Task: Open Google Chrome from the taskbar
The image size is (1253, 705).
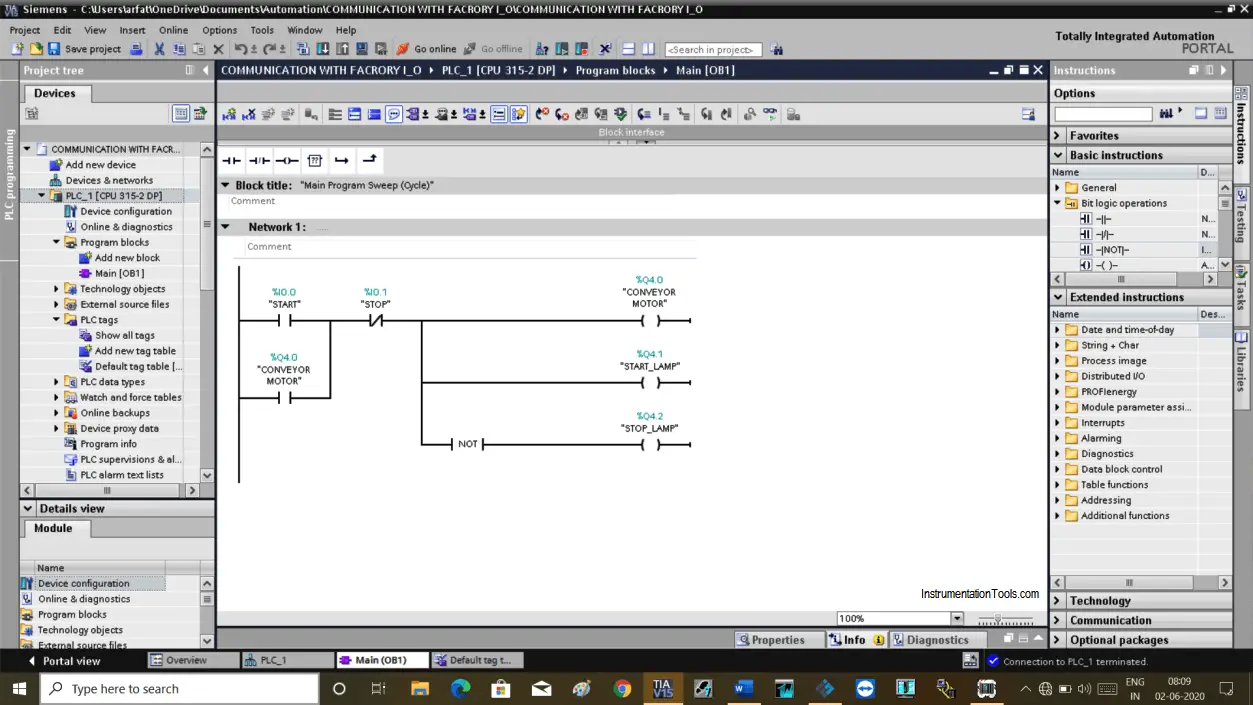Action: [x=622, y=689]
